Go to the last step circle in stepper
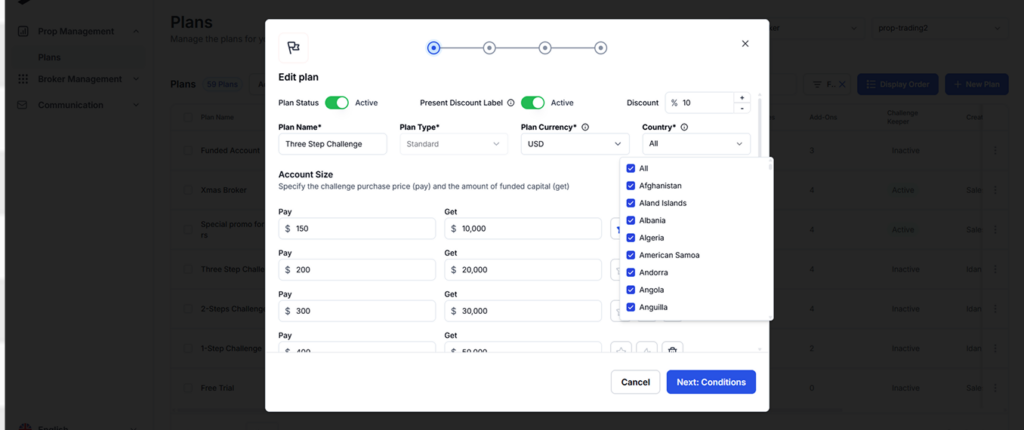This screenshot has height=430, width=1024. point(600,47)
